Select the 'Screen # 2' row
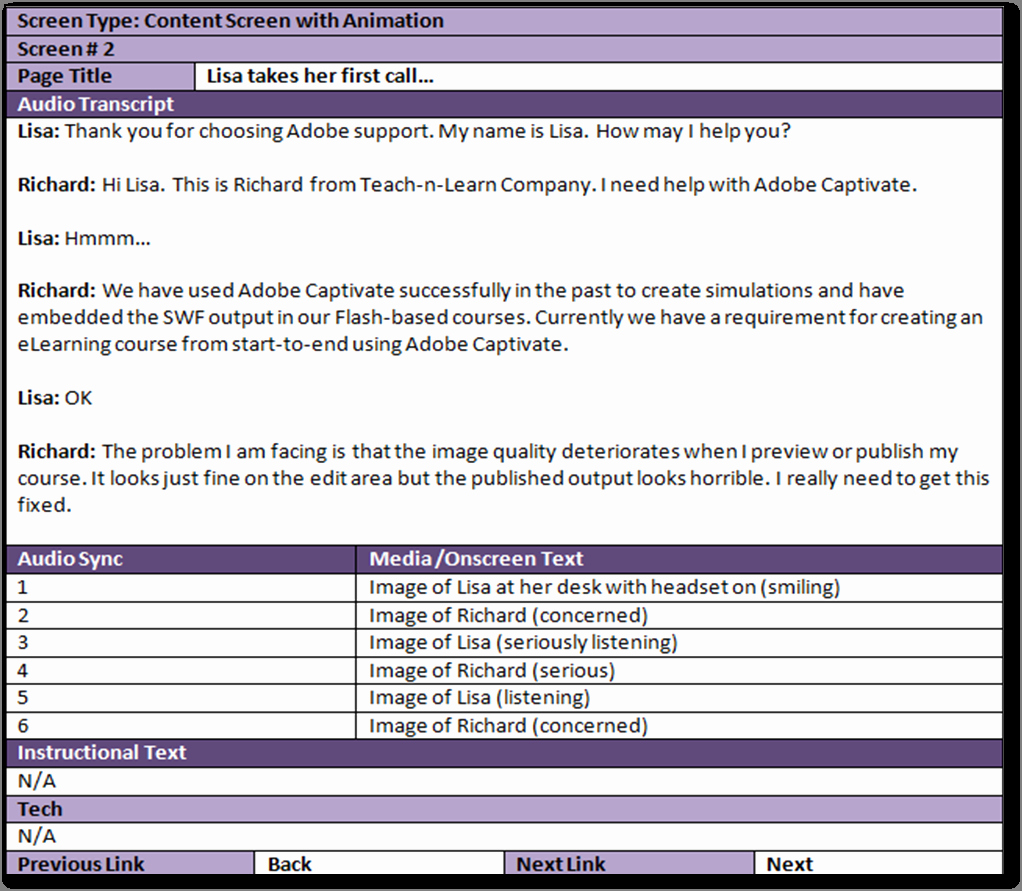Image resolution: width=1022 pixels, height=891 pixels. (x=504, y=49)
